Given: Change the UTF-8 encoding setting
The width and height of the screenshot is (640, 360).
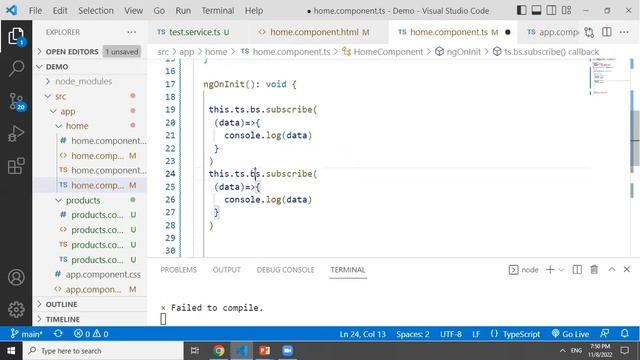Looking at the screenshot, I should [451, 334].
